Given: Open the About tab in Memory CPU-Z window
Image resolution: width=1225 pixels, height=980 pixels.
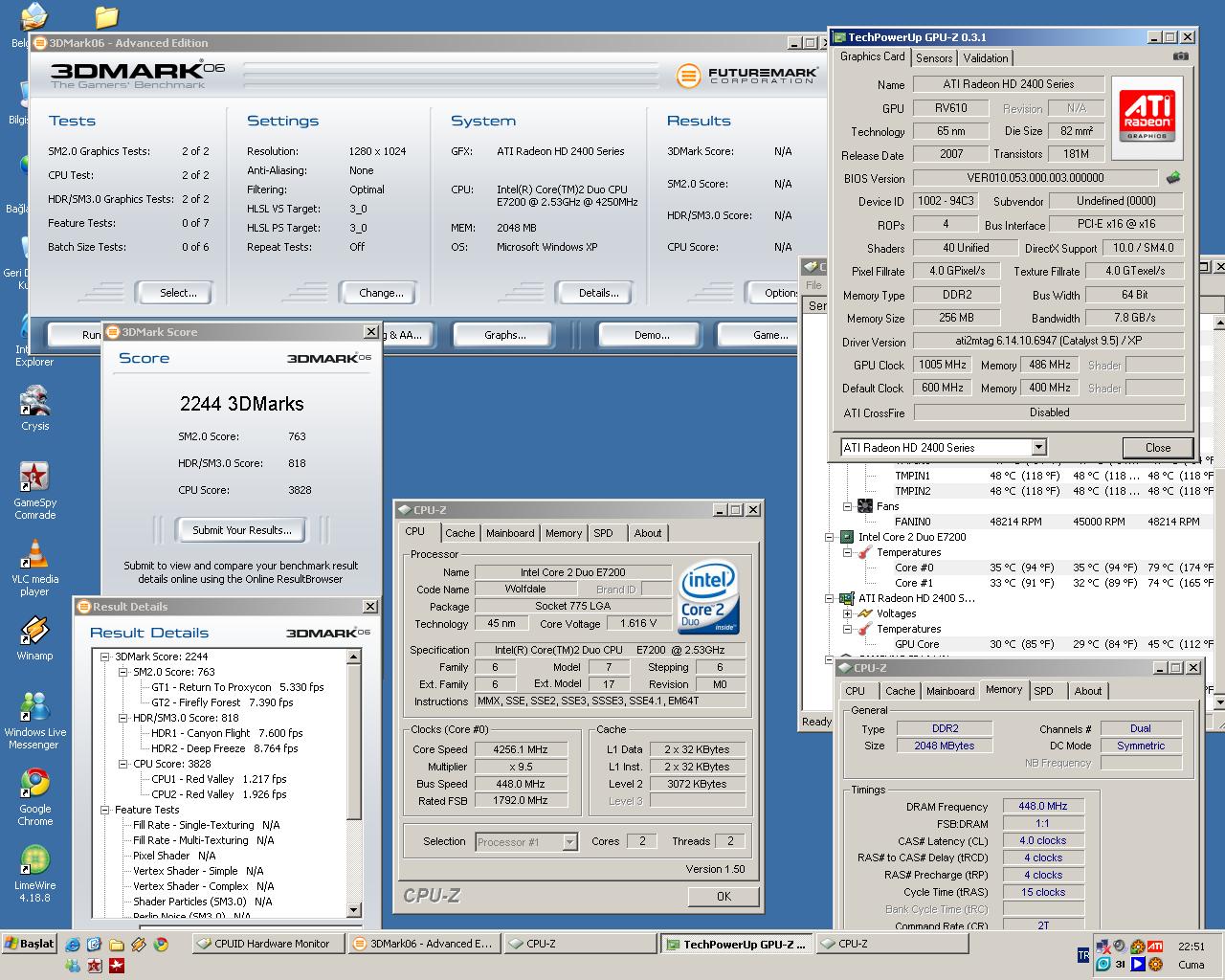Looking at the screenshot, I should pos(1087,691).
